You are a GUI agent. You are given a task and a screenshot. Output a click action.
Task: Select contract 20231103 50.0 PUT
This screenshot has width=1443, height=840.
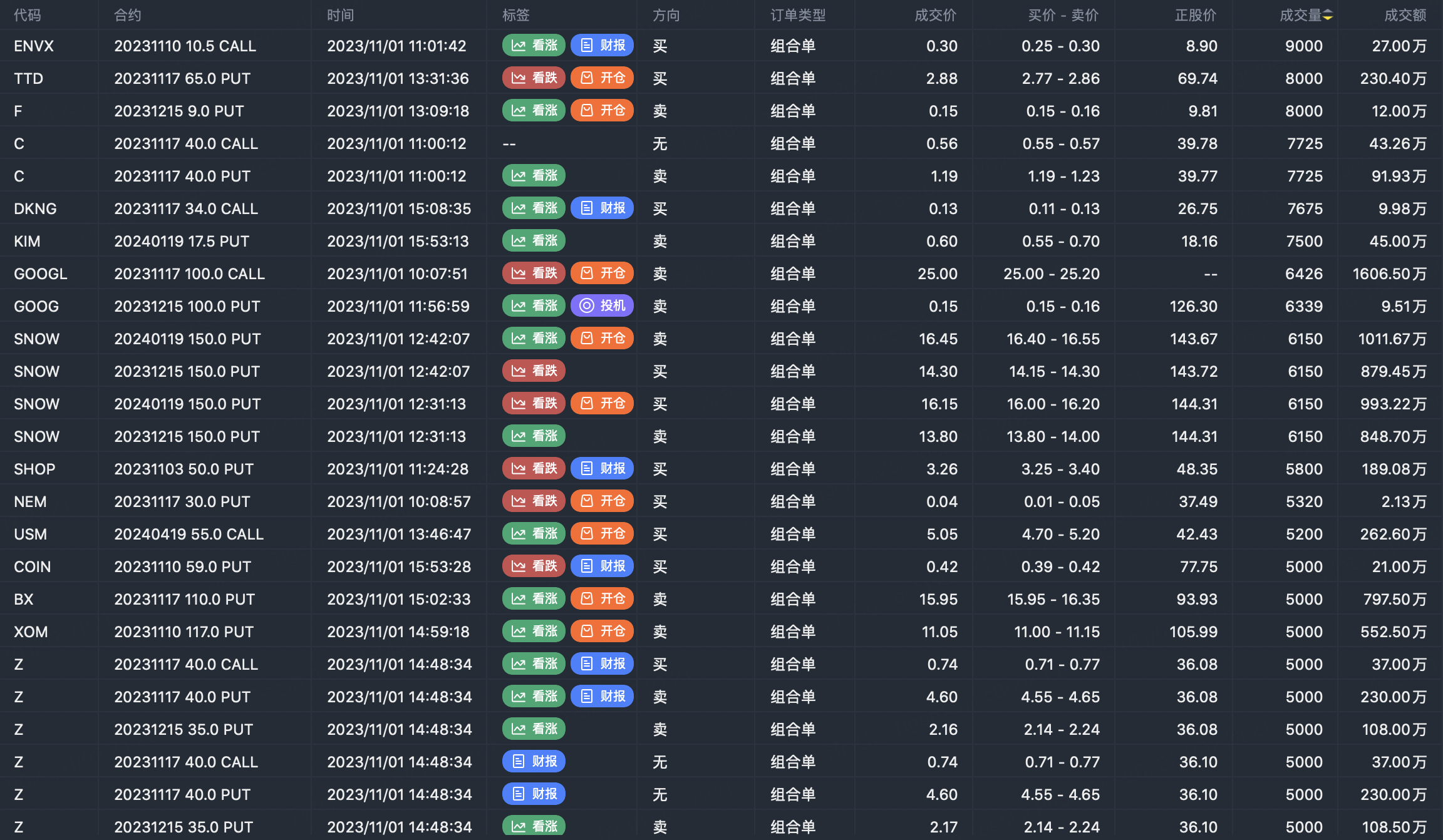click(x=184, y=469)
